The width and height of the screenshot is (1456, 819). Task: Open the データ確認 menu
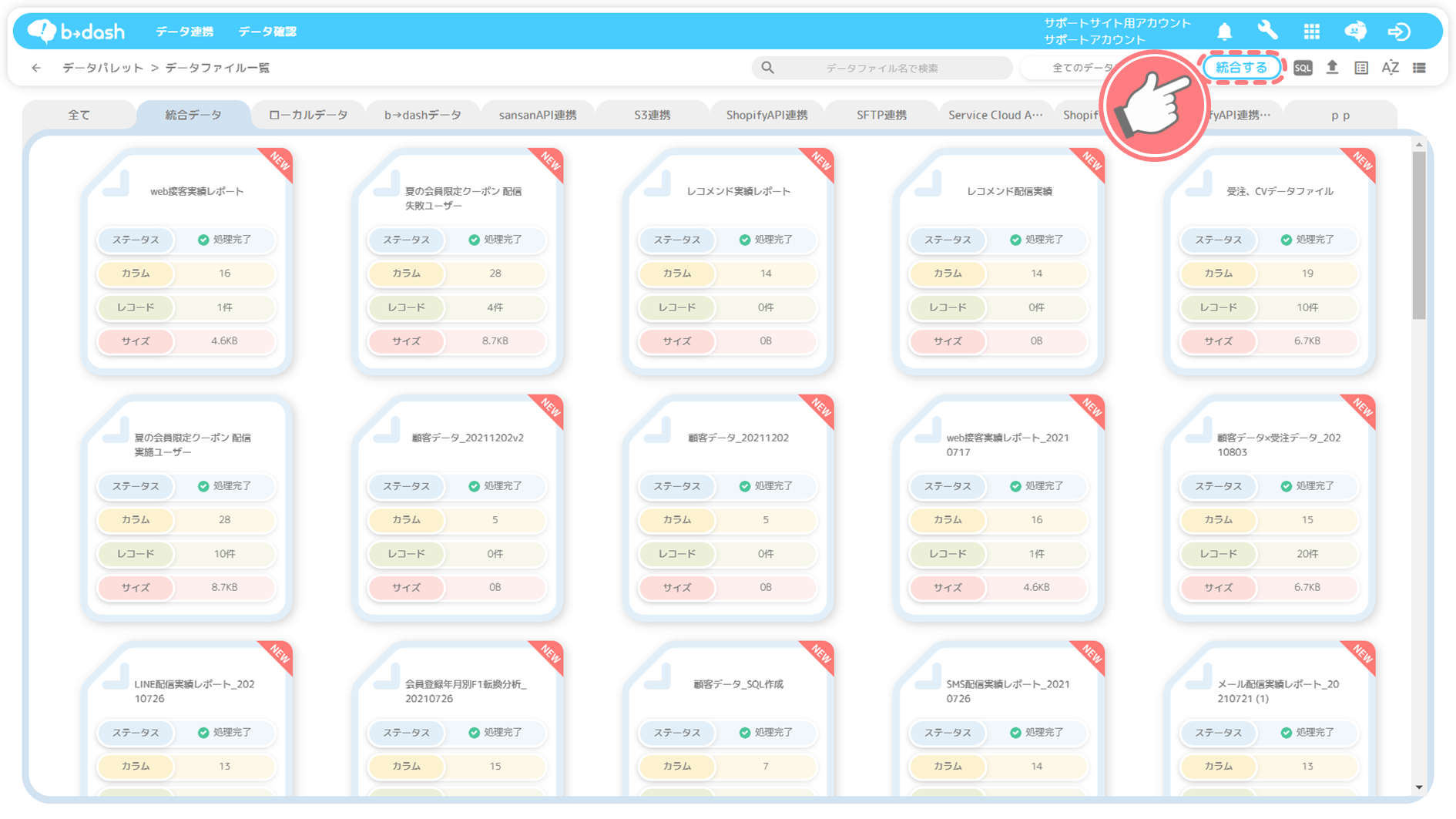coord(267,32)
